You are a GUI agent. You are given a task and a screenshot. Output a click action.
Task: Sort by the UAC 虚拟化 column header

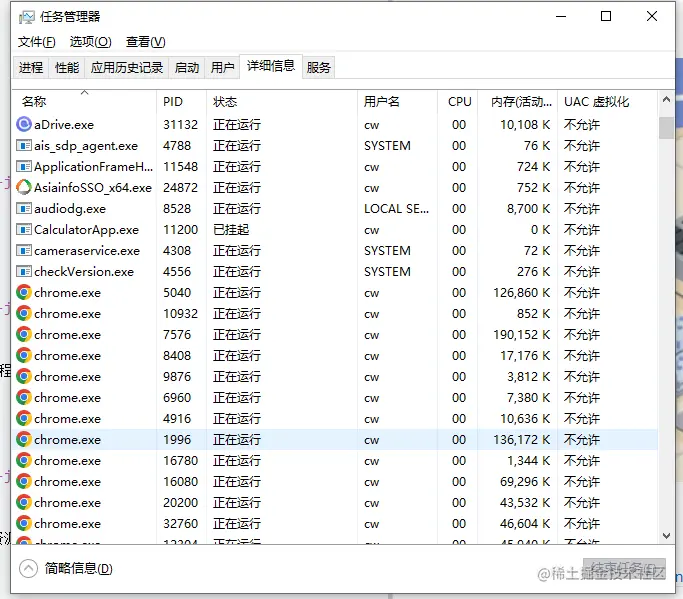coord(607,102)
